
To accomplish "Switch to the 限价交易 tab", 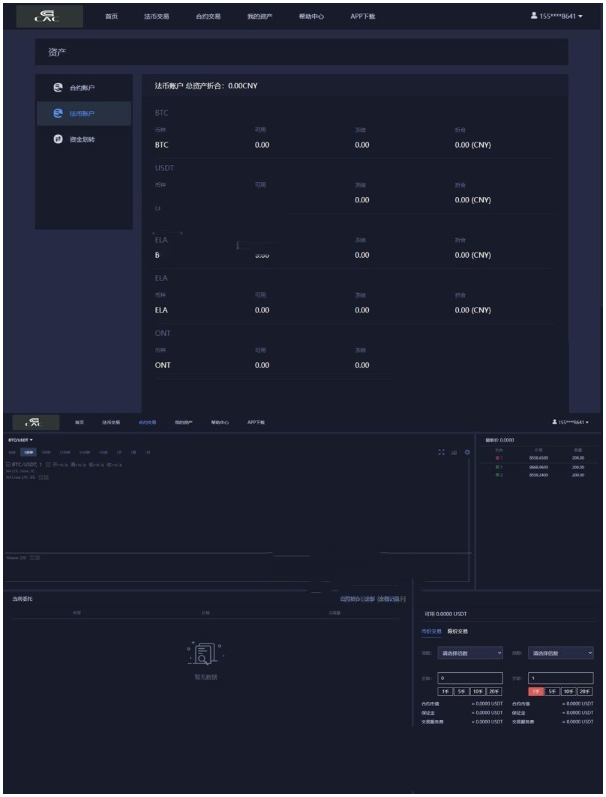I will pyautogui.click(x=457, y=631).
